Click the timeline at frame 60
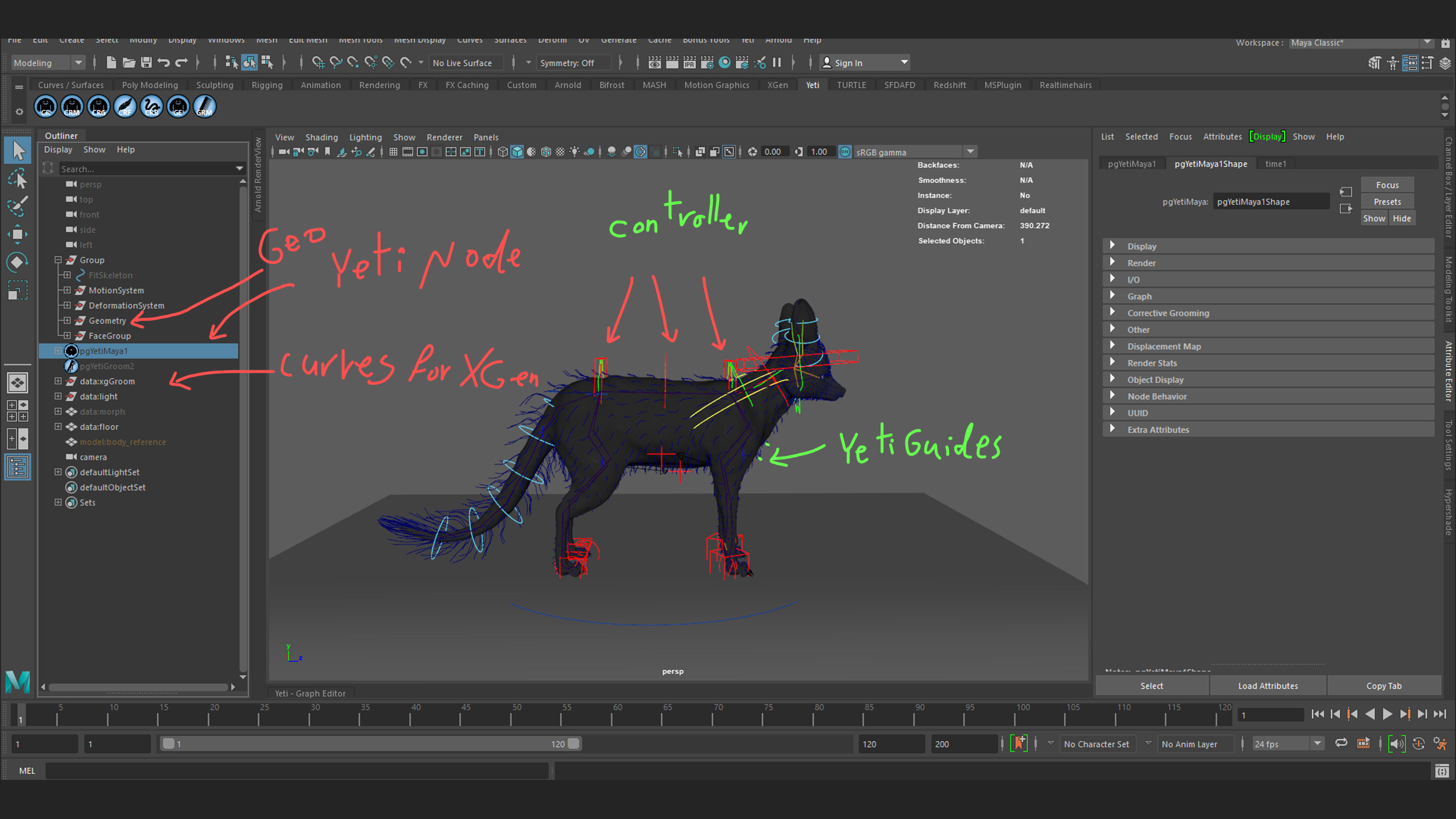This screenshot has height=819, width=1456. (612, 715)
